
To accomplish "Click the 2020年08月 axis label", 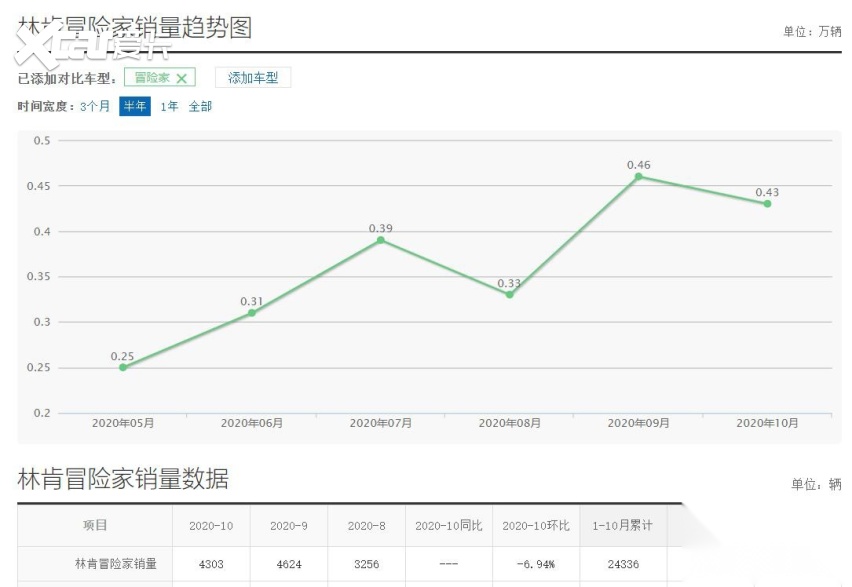I will (x=509, y=423).
